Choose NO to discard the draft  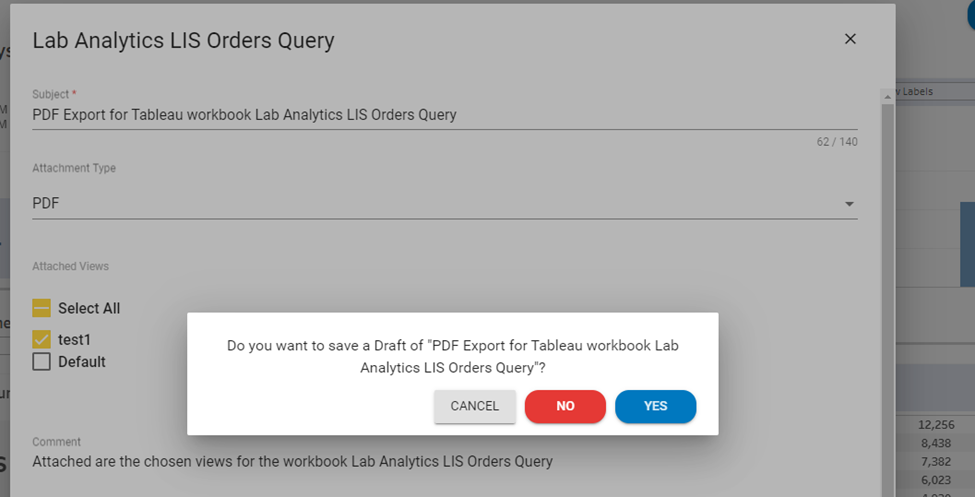click(x=565, y=406)
